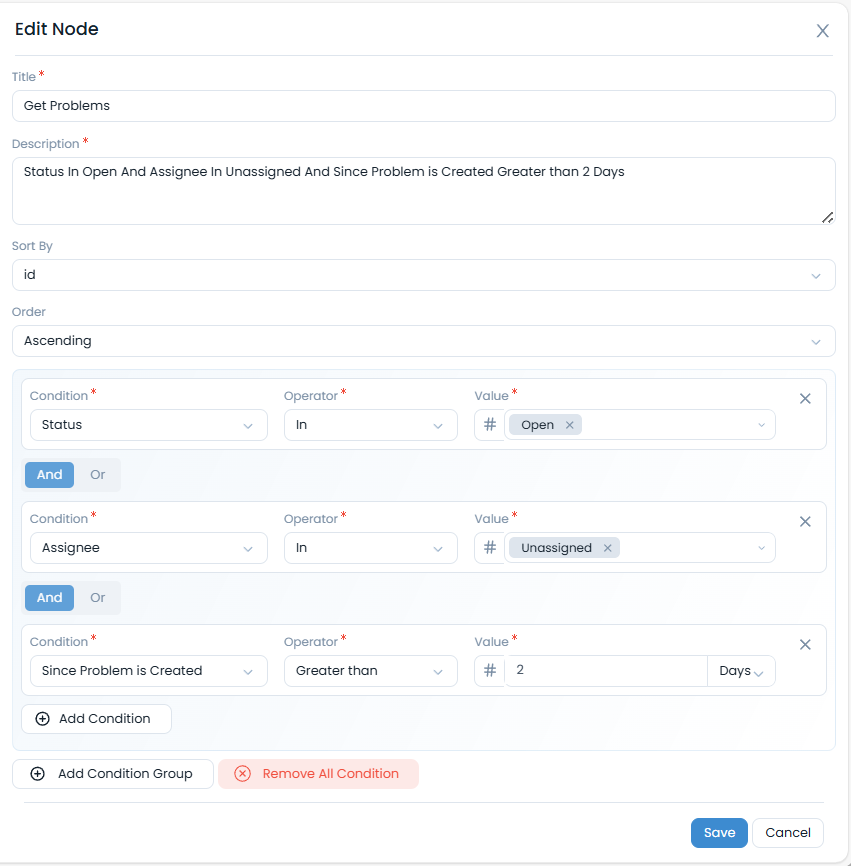Image resolution: width=851 pixels, height=866 pixels.
Task: Open the Sort By dropdown
Action: (423, 275)
